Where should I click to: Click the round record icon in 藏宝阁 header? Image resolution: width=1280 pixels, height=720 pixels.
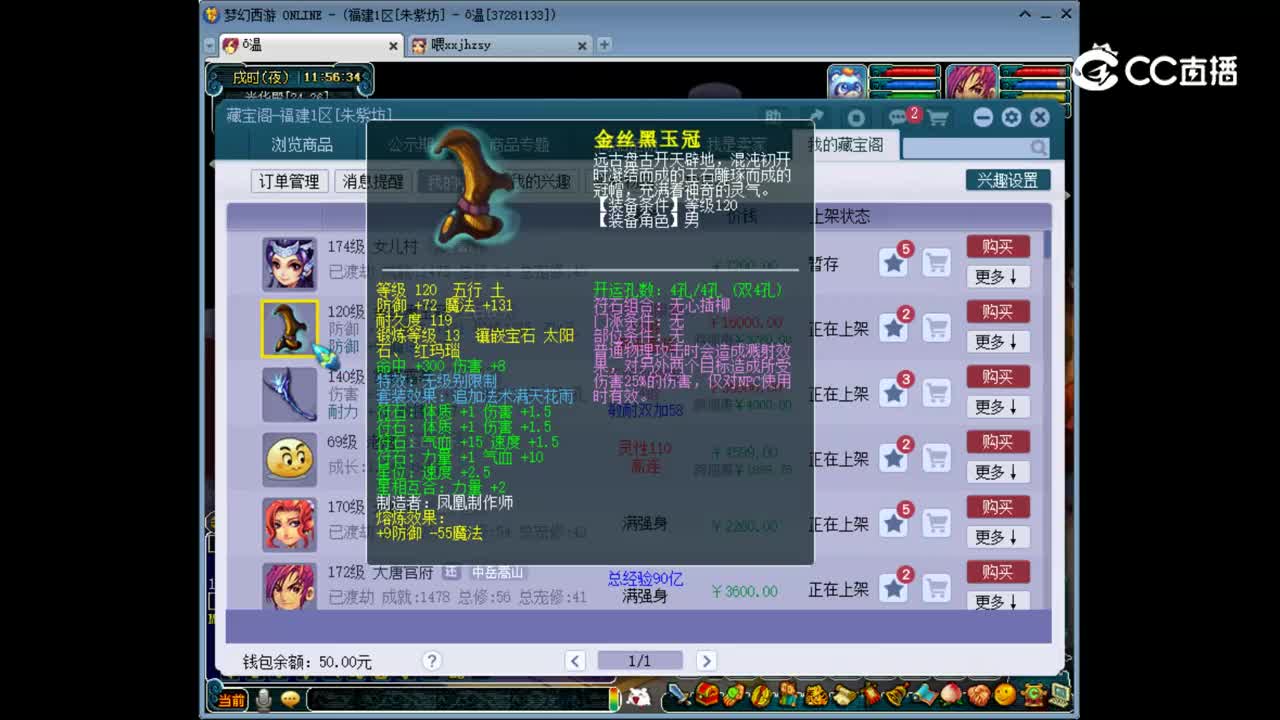tap(856, 117)
